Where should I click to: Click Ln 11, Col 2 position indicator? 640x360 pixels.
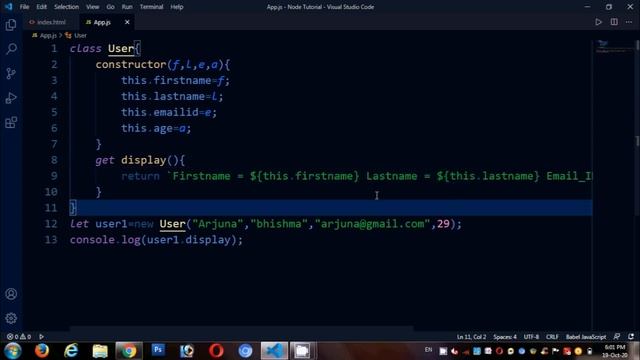click(471, 337)
